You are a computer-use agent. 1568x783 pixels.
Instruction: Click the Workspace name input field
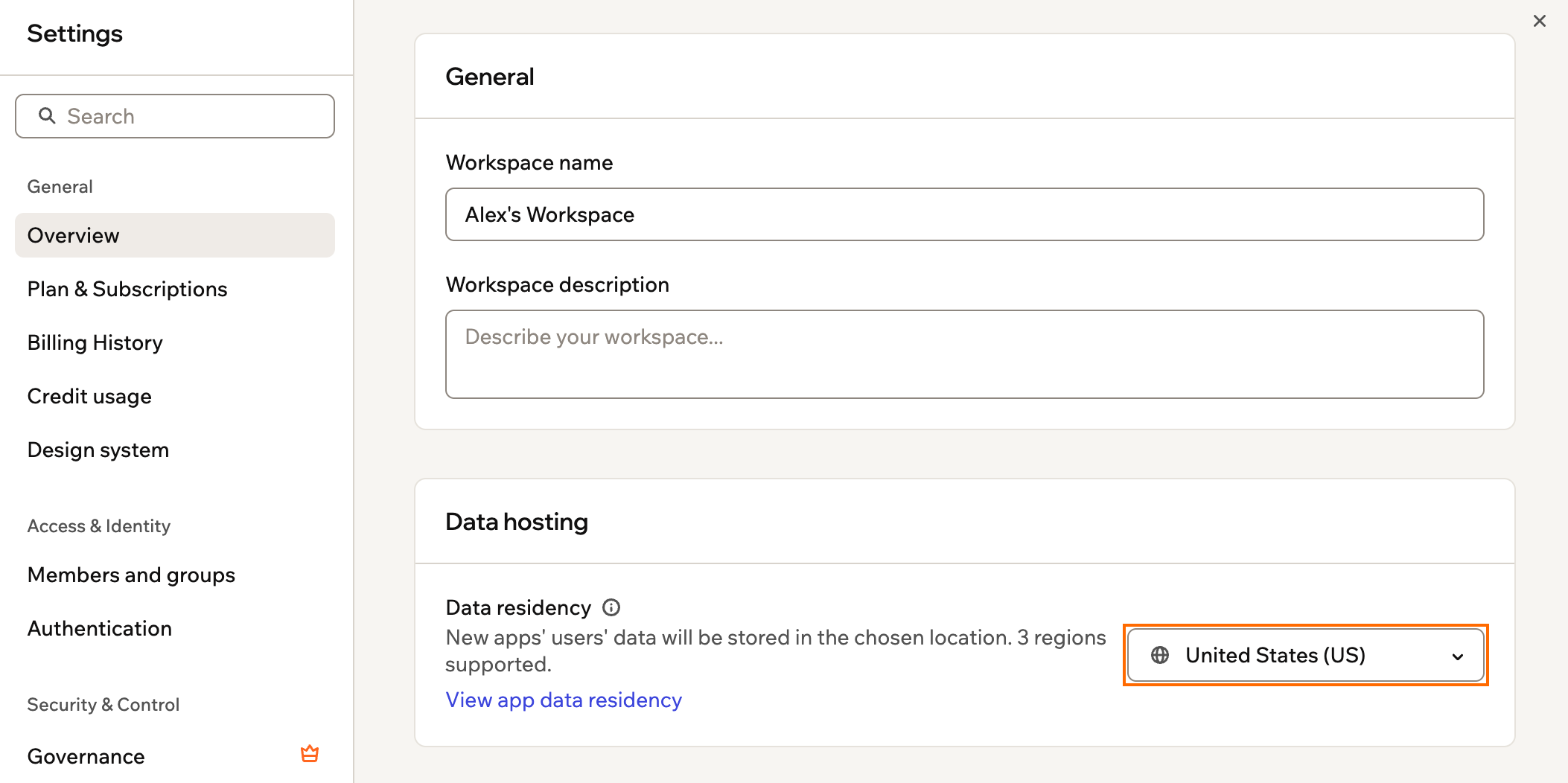(965, 214)
